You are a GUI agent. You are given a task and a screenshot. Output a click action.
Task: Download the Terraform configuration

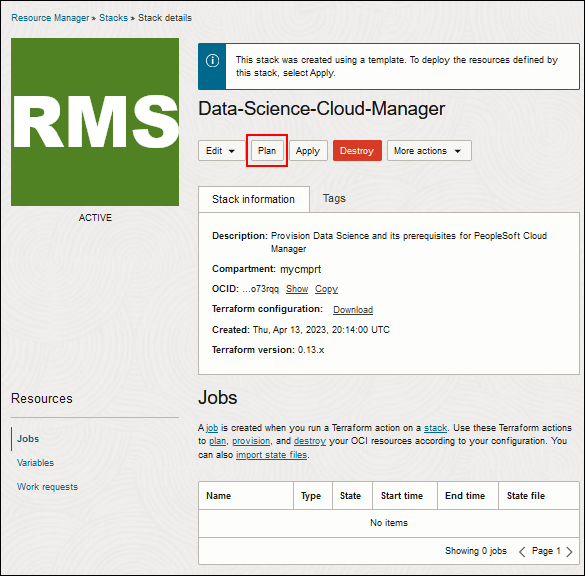(x=353, y=310)
